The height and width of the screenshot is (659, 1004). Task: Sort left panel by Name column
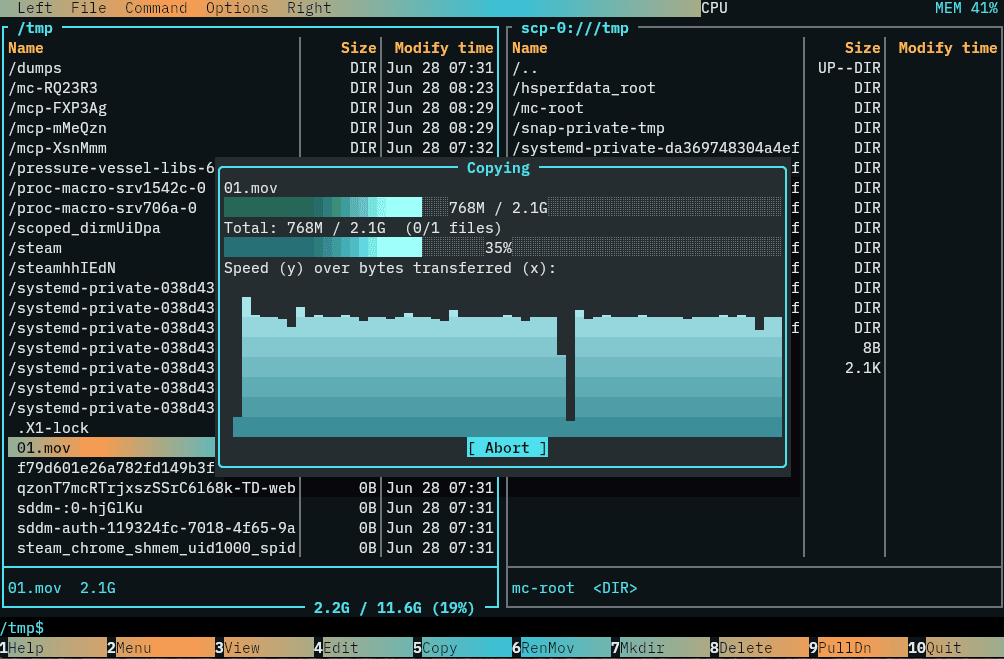tap(26, 48)
